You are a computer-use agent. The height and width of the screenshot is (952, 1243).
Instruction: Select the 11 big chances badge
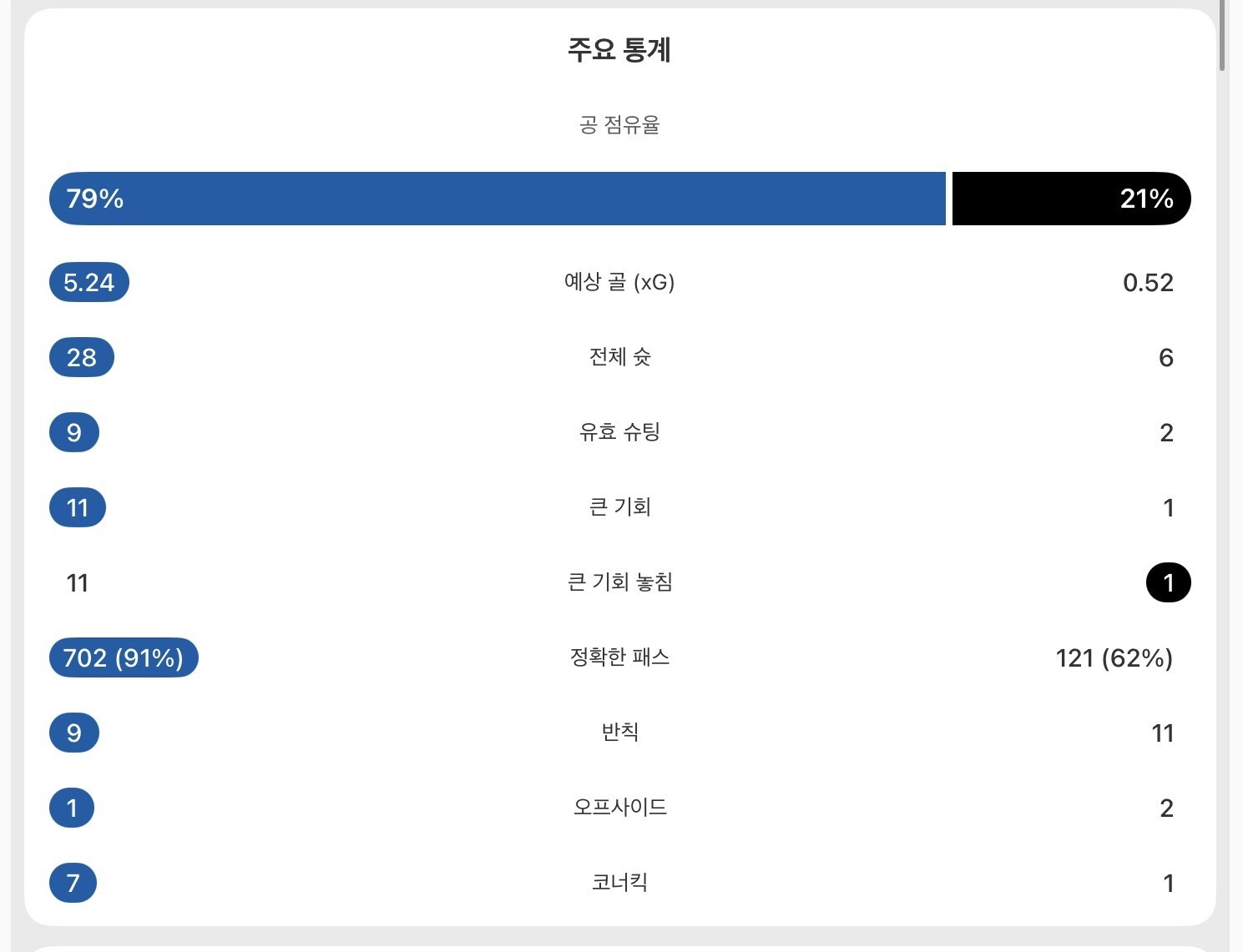tap(78, 507)
